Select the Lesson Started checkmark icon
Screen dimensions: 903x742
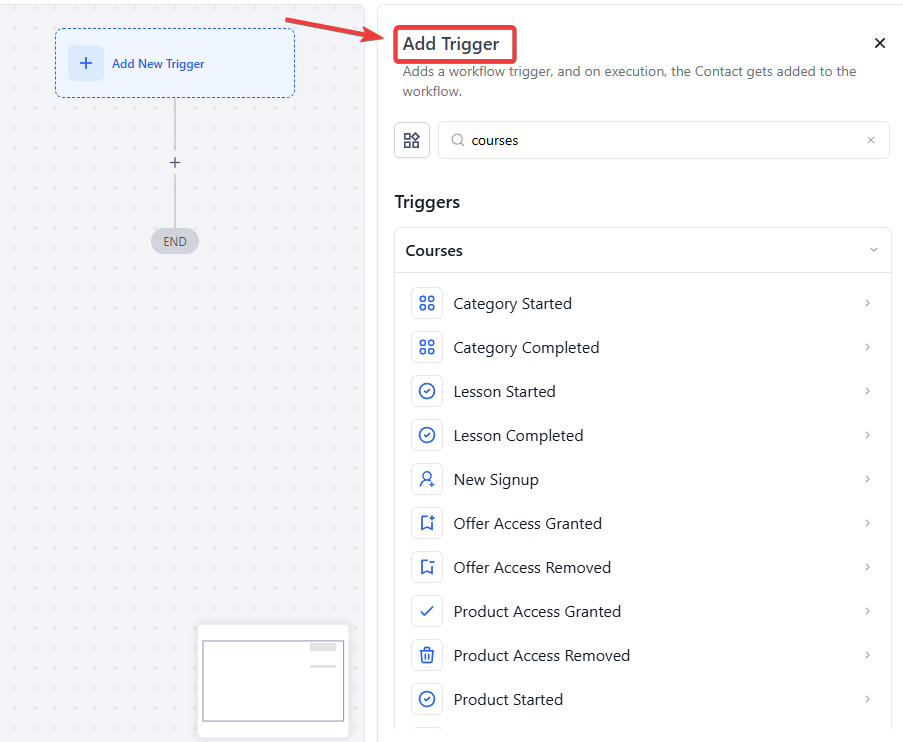[427, 391]
